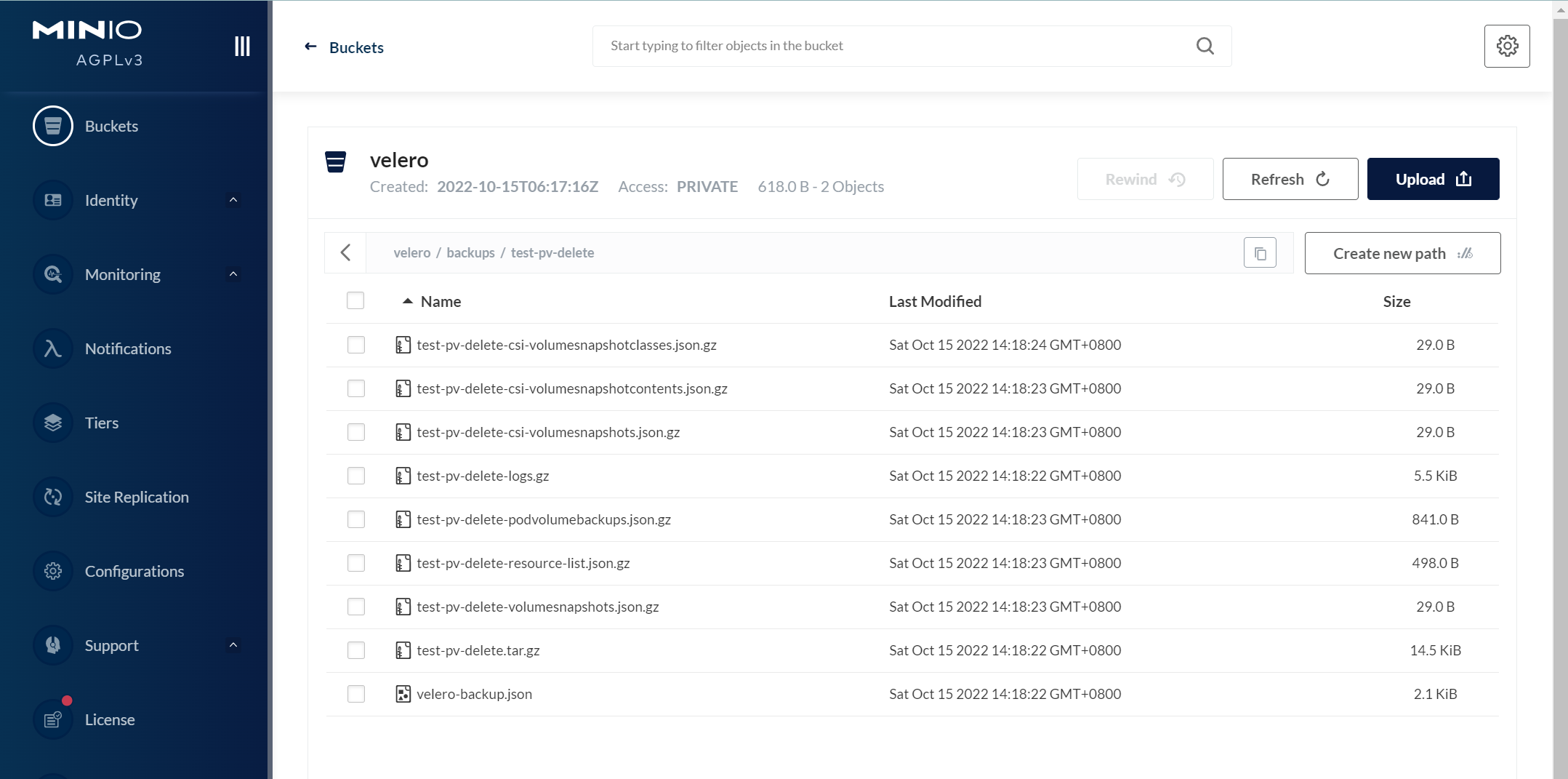Click Create new path button
1568x779 pixels.
click(x=1402, y=253)
